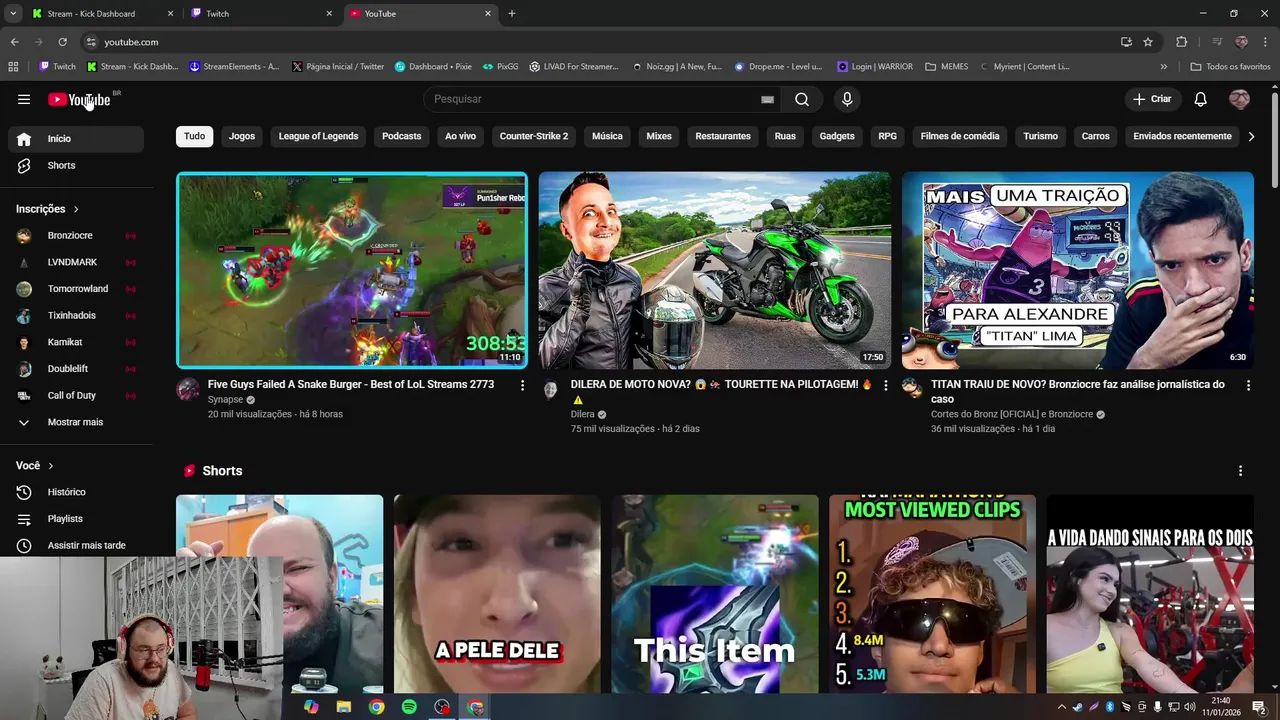The image size is (1280, 720).
Task: Bookmark this page with star icon
Action: [x=1148, y=42]
